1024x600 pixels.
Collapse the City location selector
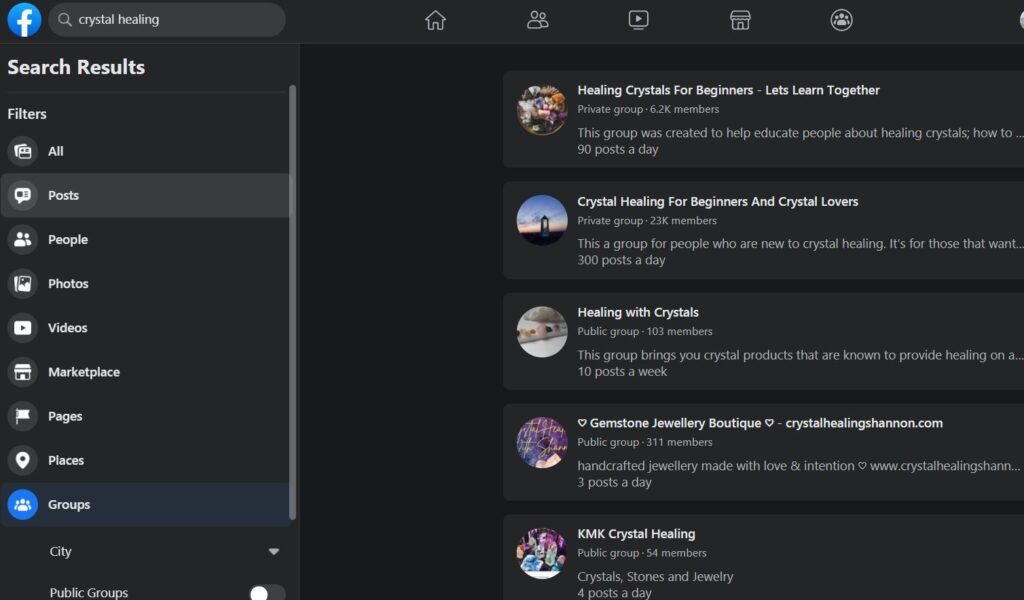pos(274,551)
